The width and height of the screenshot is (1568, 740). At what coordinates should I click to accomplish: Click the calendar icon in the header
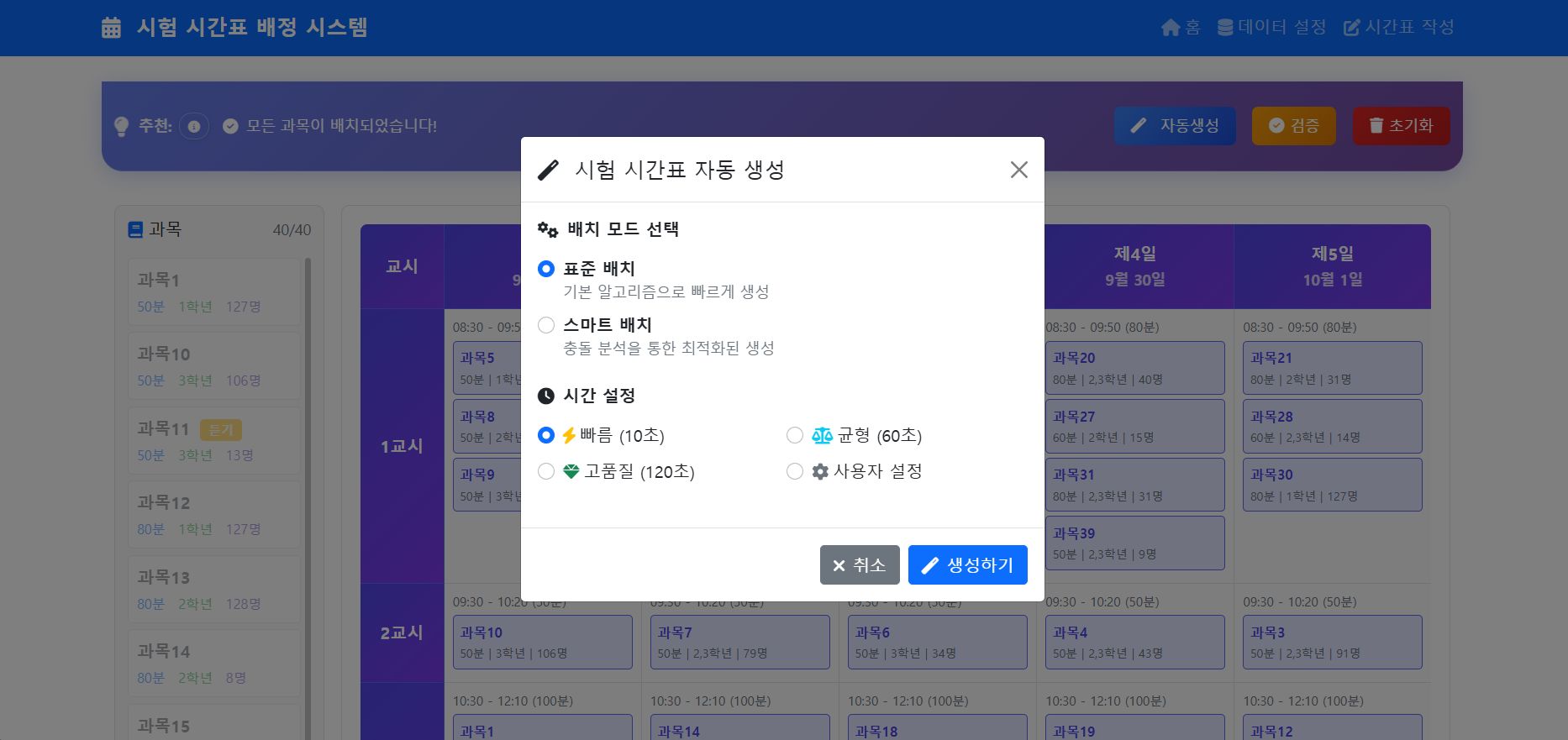[111, 28]
